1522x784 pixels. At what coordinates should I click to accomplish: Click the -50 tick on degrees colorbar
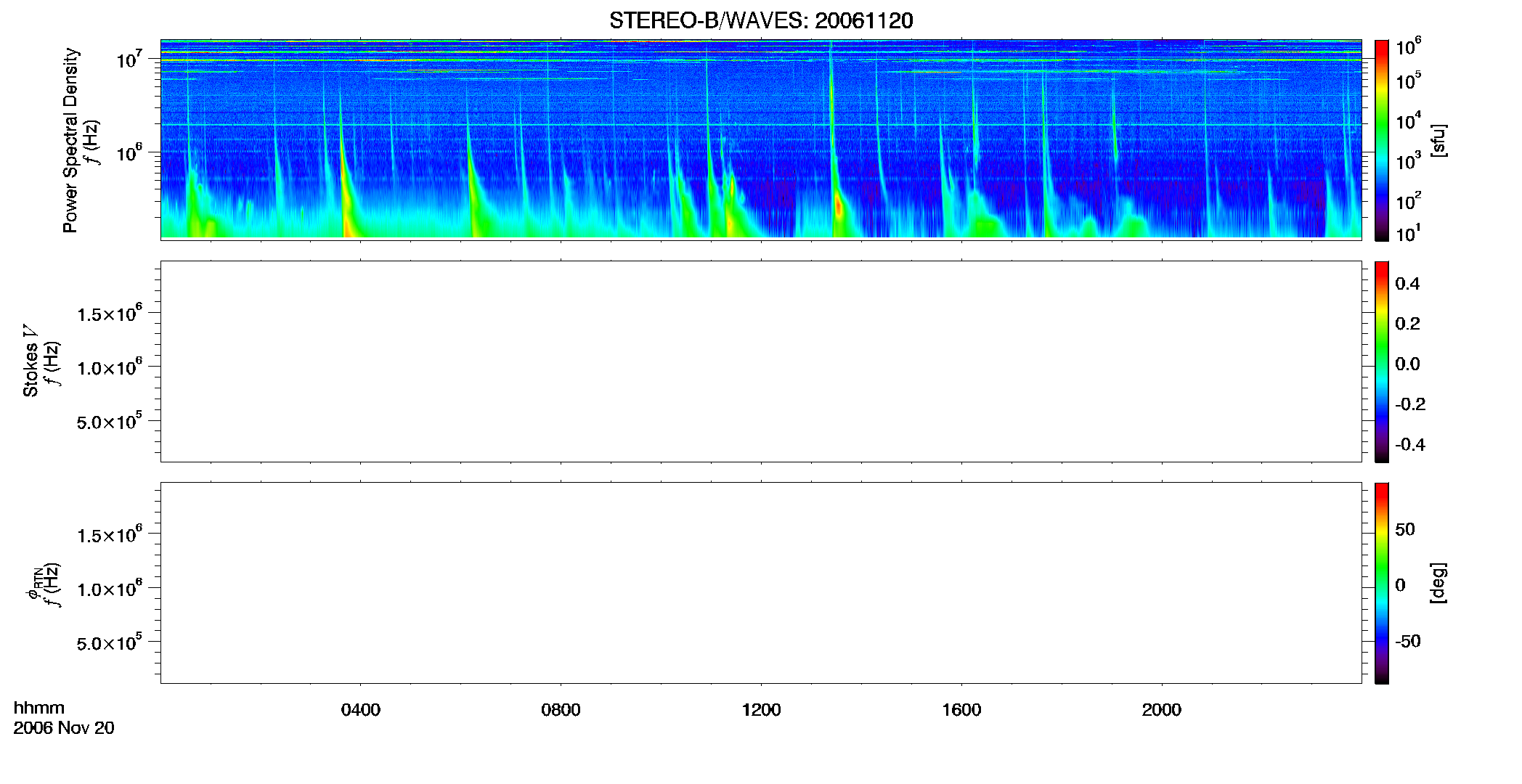[1407, 641]
